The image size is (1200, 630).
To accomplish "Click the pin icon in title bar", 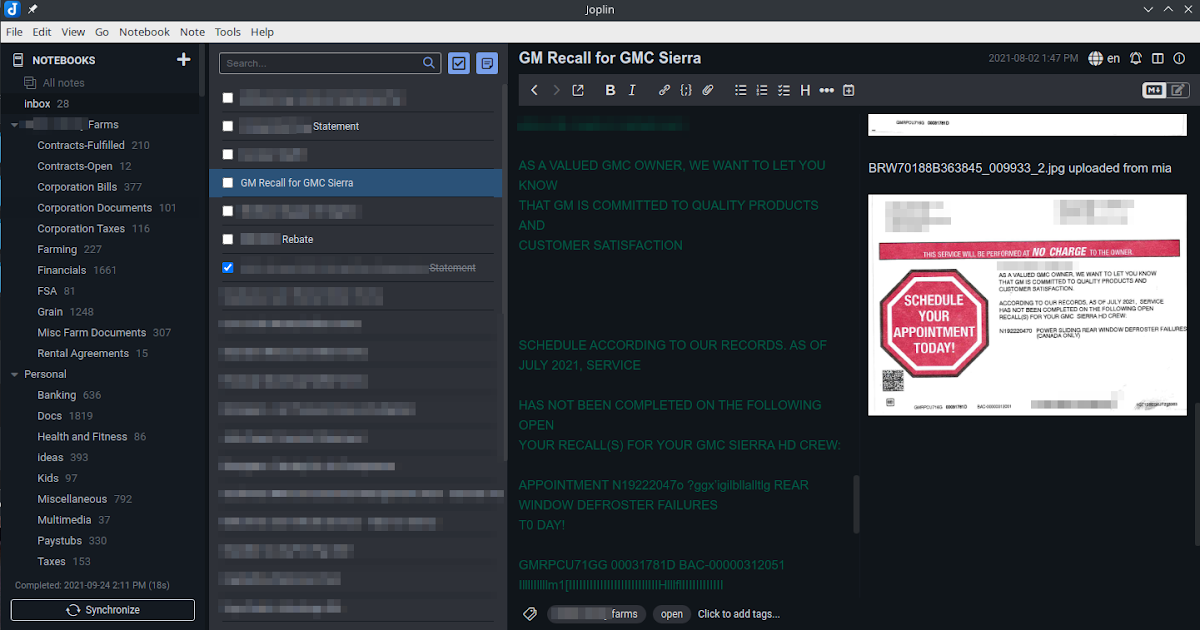I will pyautogui.click(x=33, y=9).
